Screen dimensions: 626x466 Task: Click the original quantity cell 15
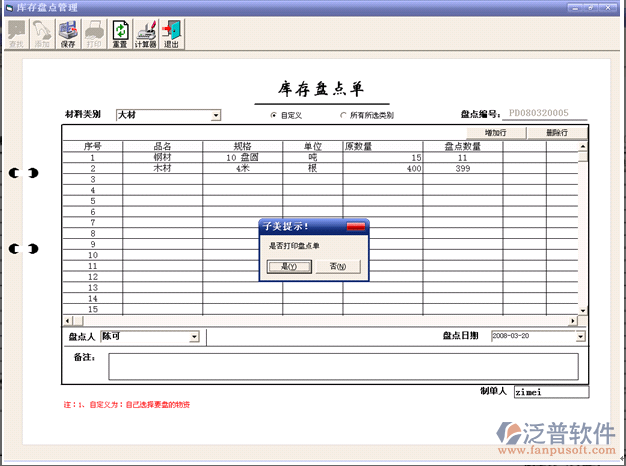coord(383,157)
